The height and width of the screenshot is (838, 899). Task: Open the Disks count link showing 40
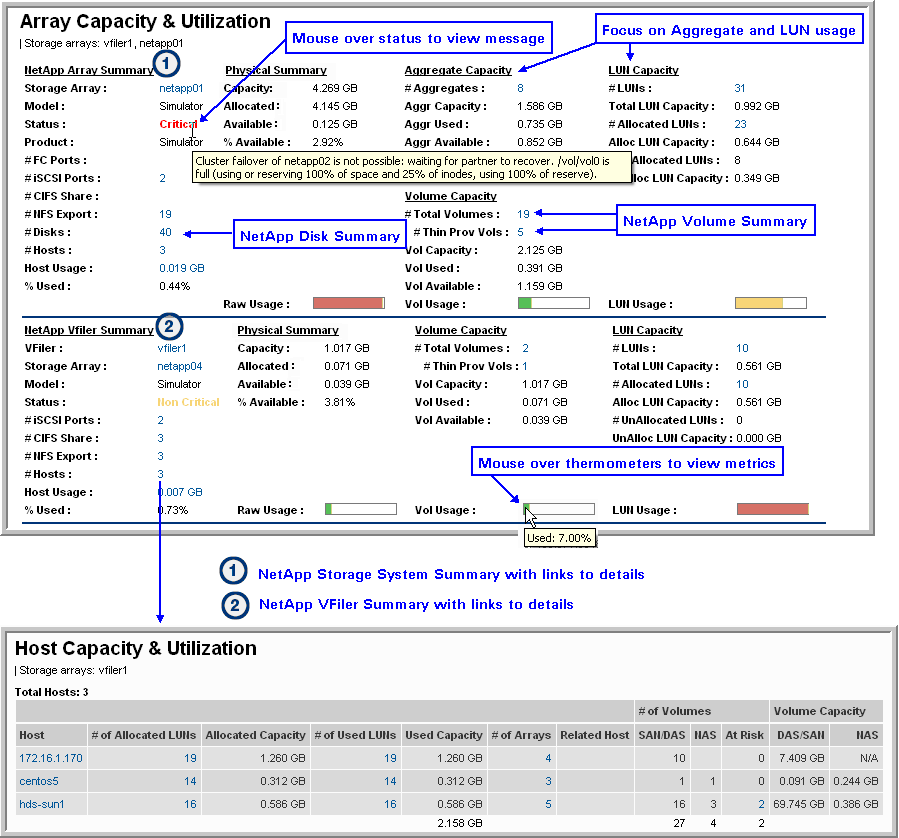tap(165, 233)
